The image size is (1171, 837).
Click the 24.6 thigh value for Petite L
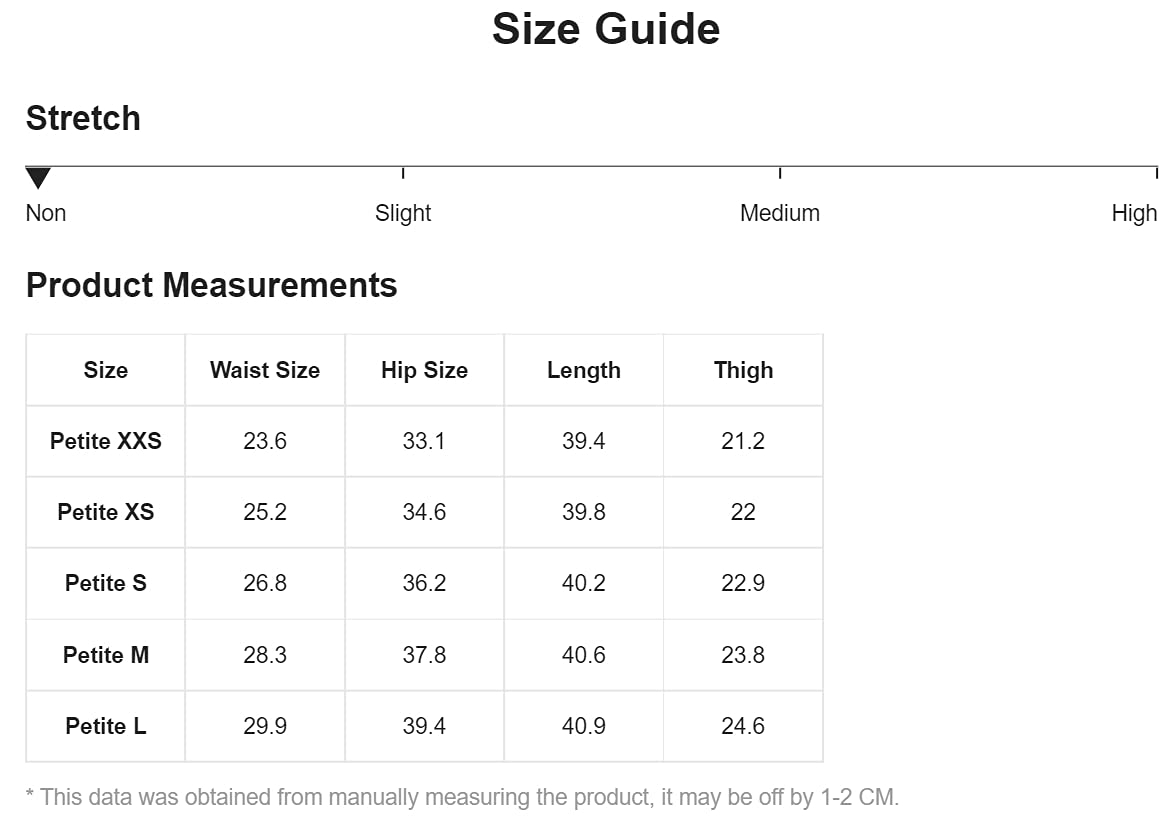(743, 726)
